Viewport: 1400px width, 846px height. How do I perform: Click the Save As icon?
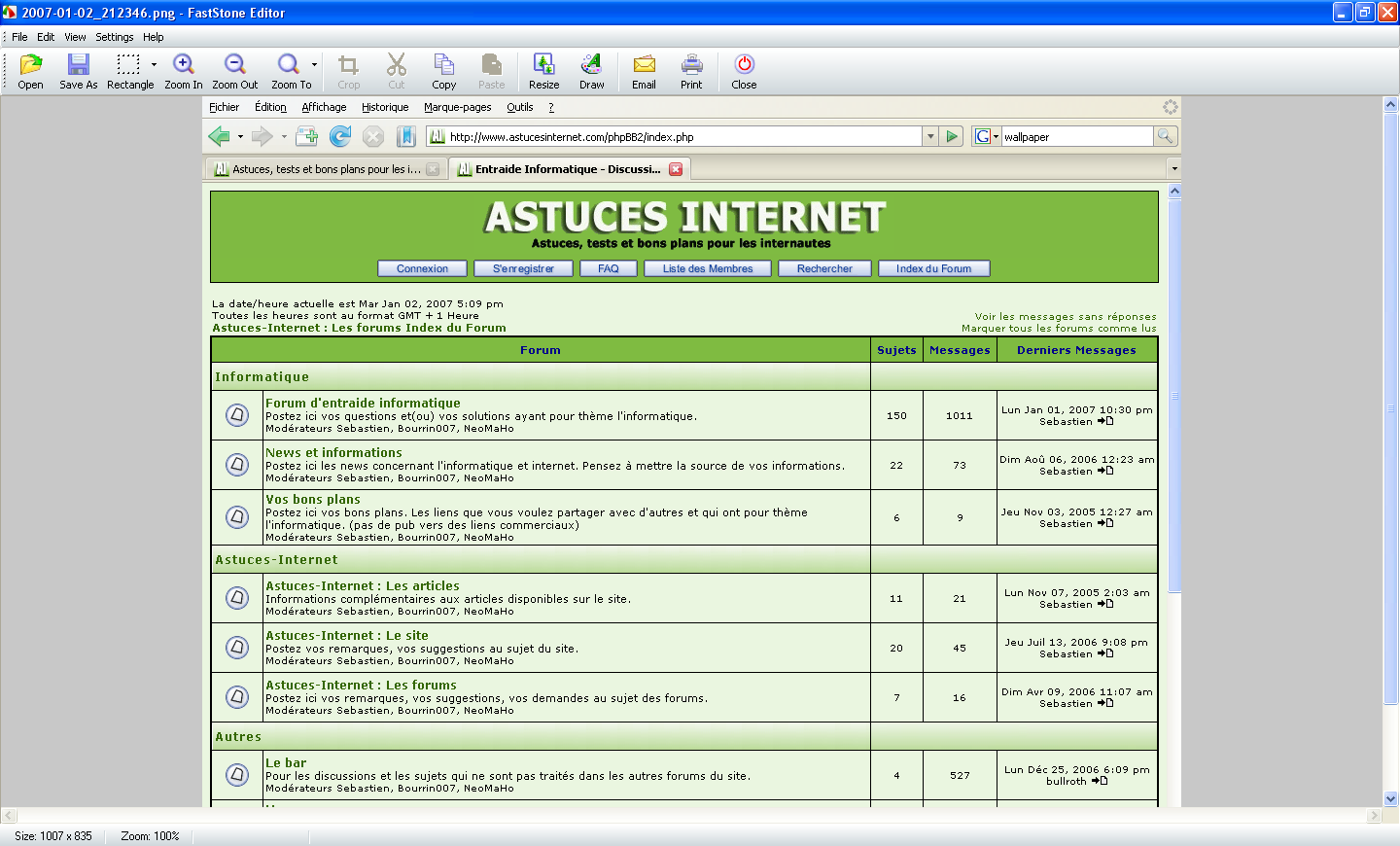78,68
